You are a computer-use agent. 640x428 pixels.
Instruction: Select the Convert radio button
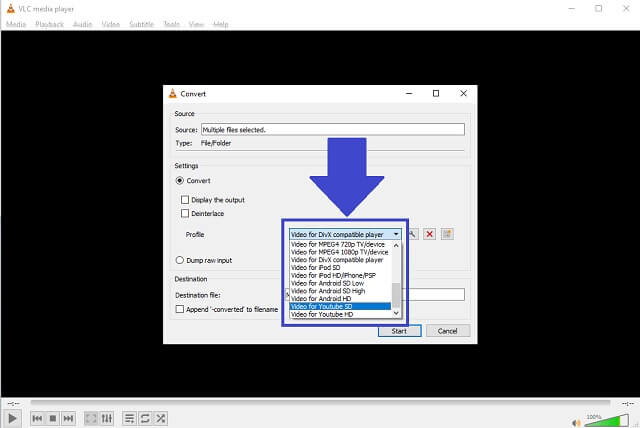(180, 181)
